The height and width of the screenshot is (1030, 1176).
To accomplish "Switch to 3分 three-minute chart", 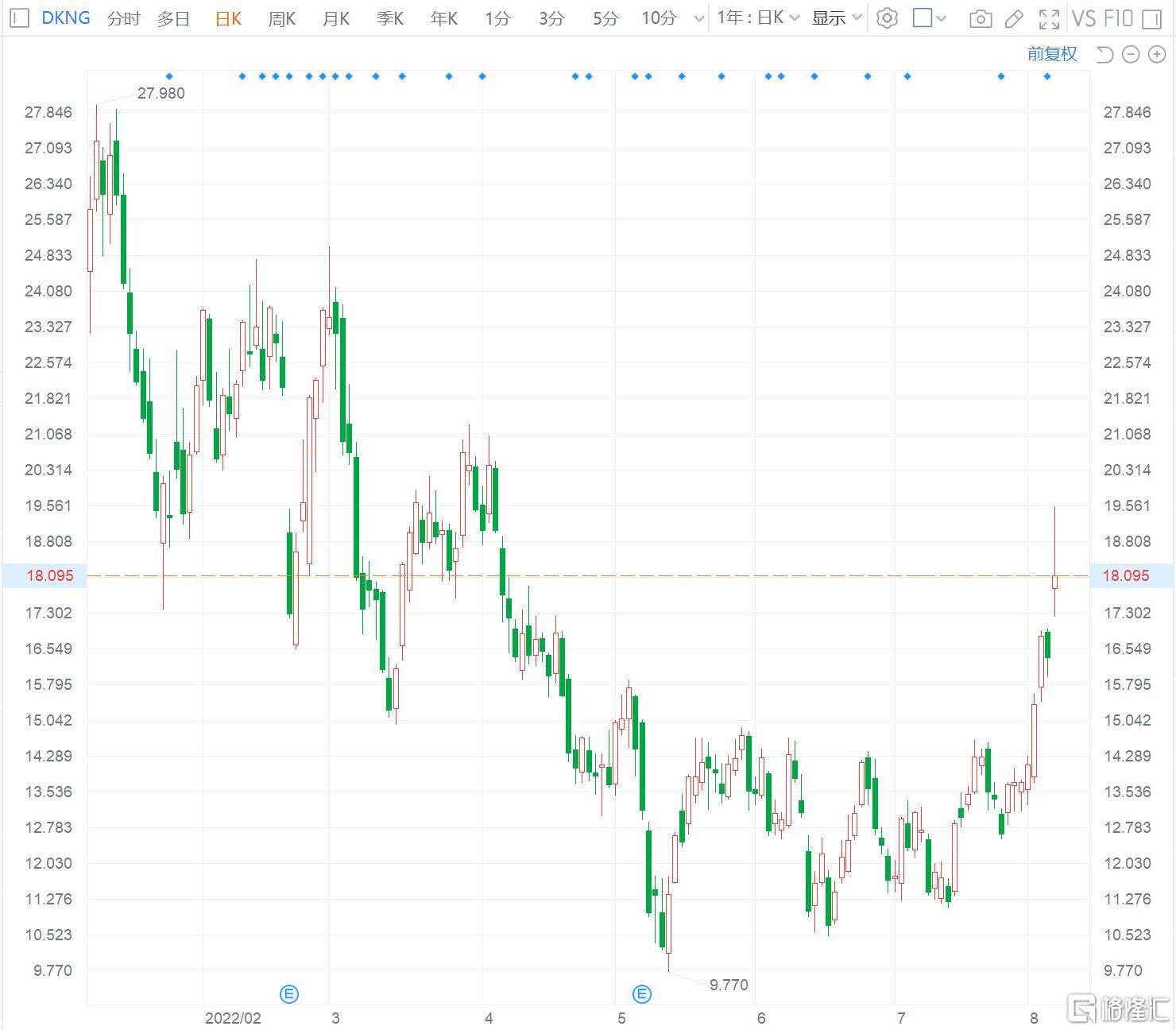I will 551,18.
